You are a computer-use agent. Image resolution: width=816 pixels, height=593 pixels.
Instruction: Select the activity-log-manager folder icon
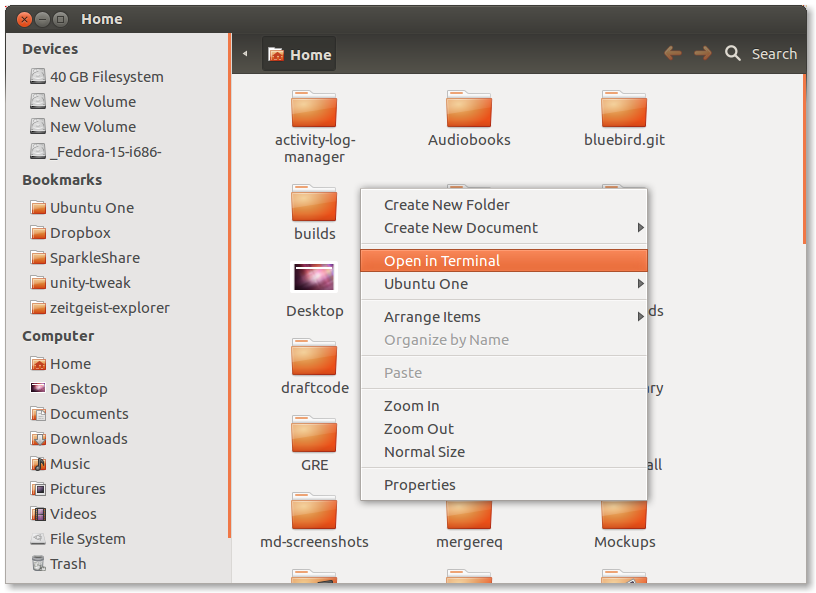coord(314,109)
